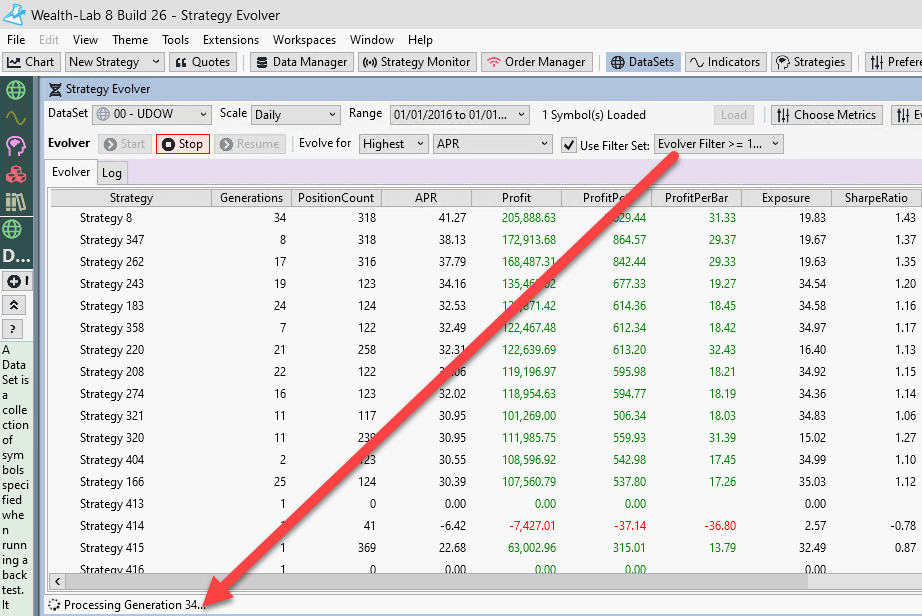
Task: Open the library books sidebar icon
Action: (15, 202)
